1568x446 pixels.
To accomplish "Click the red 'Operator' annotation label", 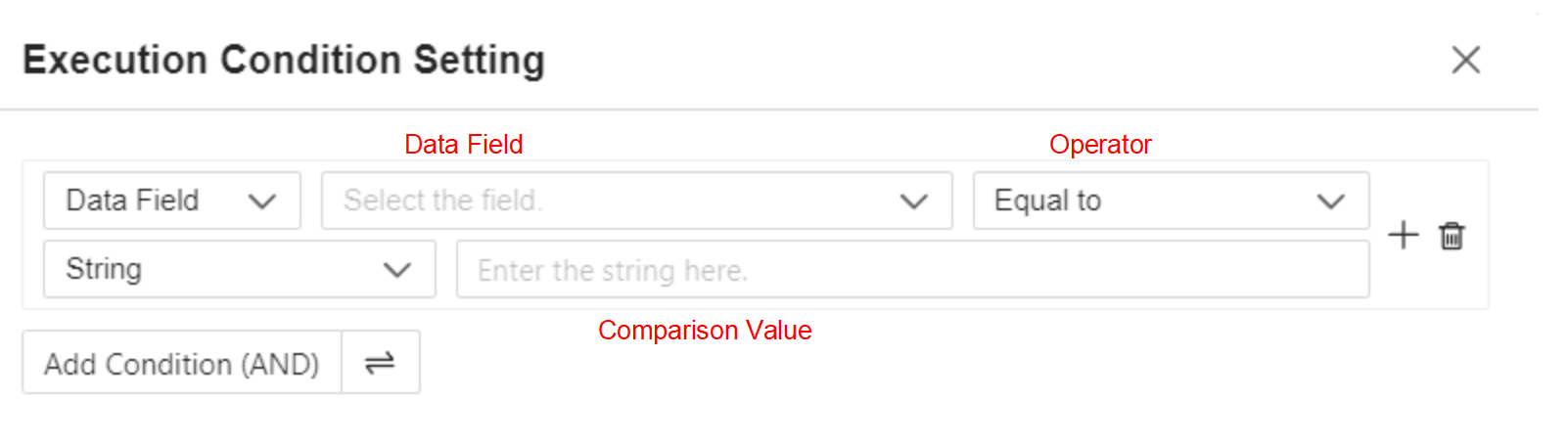I will [x=1100, y=145].
